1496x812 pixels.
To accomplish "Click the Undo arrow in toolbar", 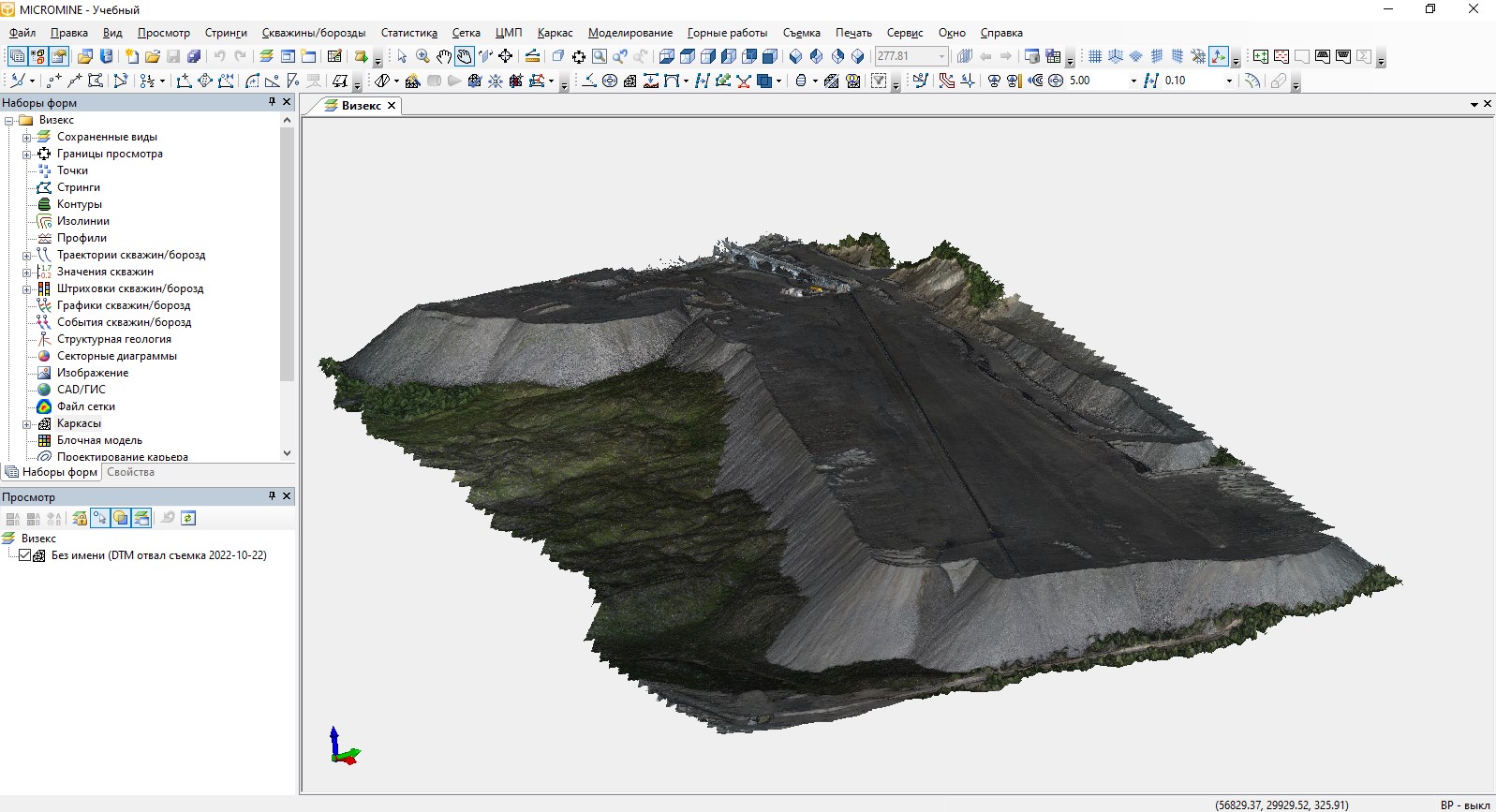I will pyautogui.click(x=219, y=56).
